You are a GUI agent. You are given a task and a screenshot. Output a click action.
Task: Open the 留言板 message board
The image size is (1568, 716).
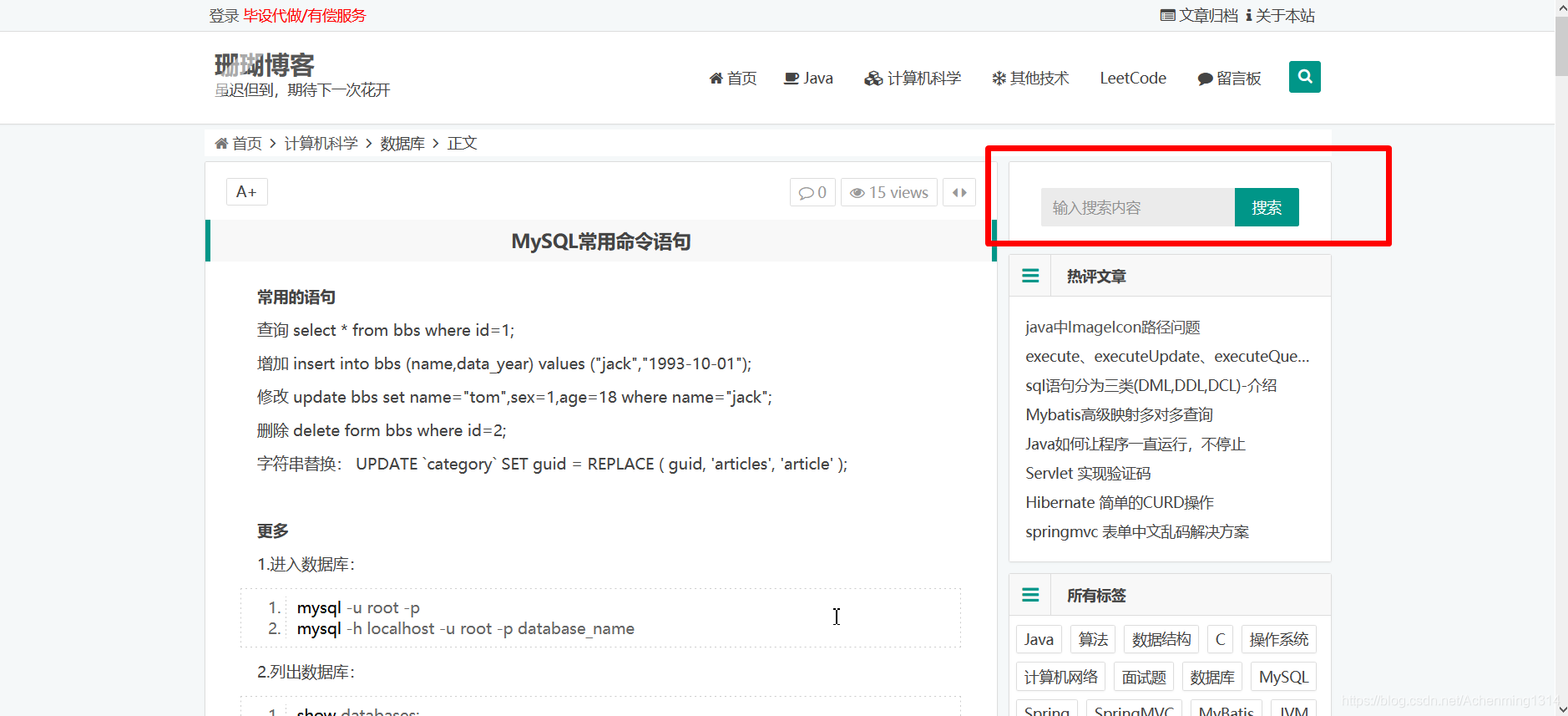pos(1229,78)
